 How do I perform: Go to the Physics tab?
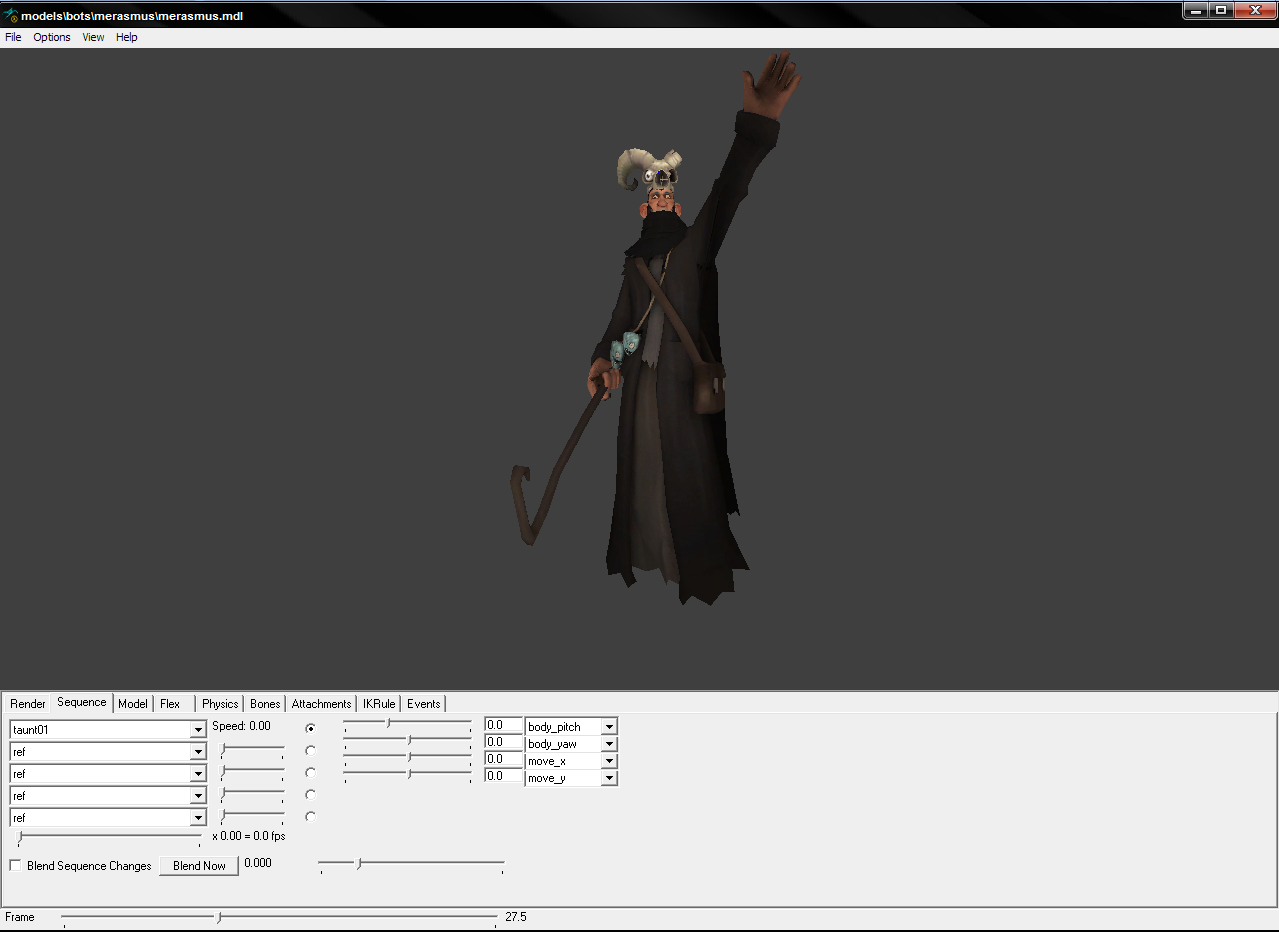click(220, 704)
